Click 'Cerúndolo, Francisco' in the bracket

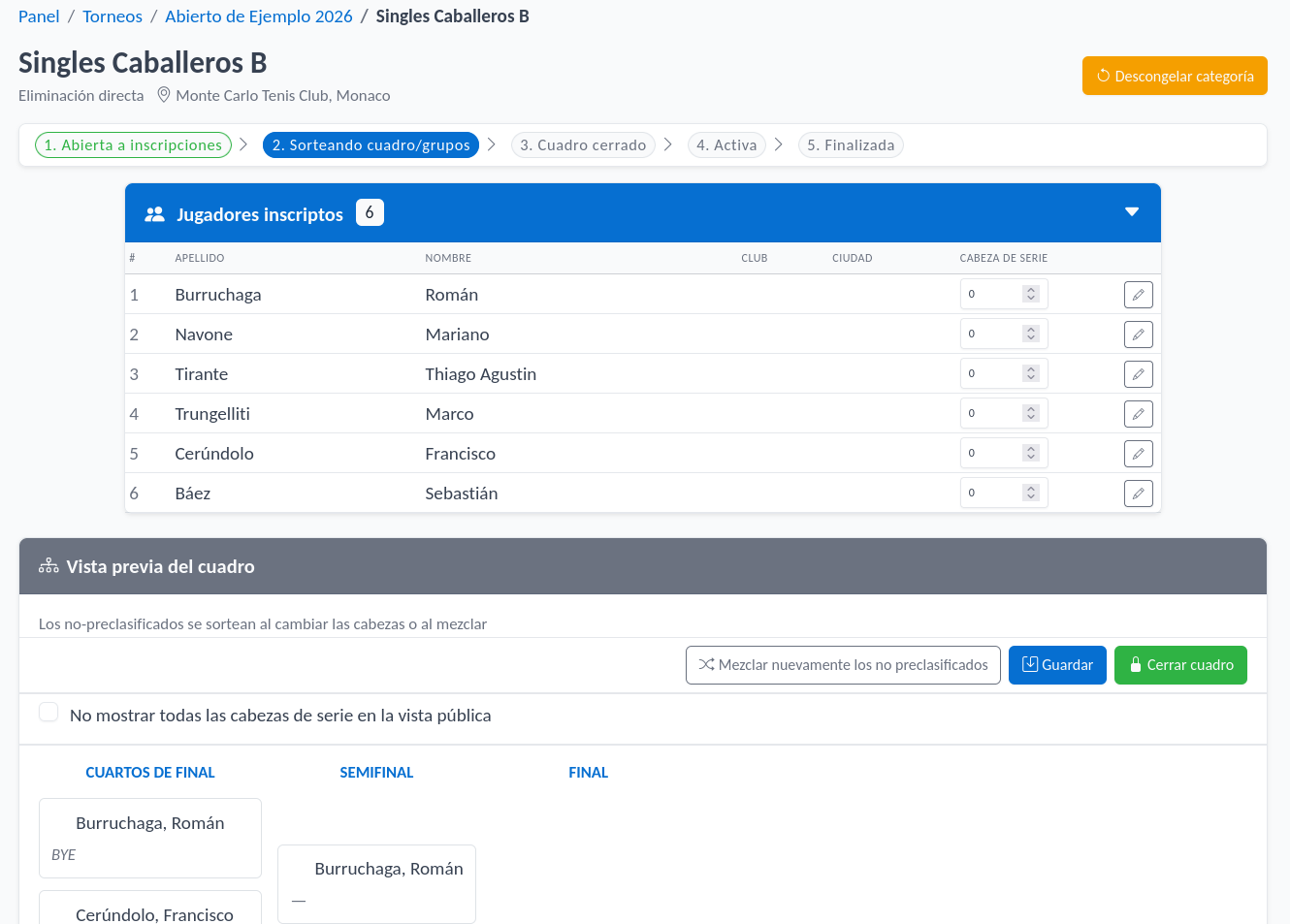155,914
